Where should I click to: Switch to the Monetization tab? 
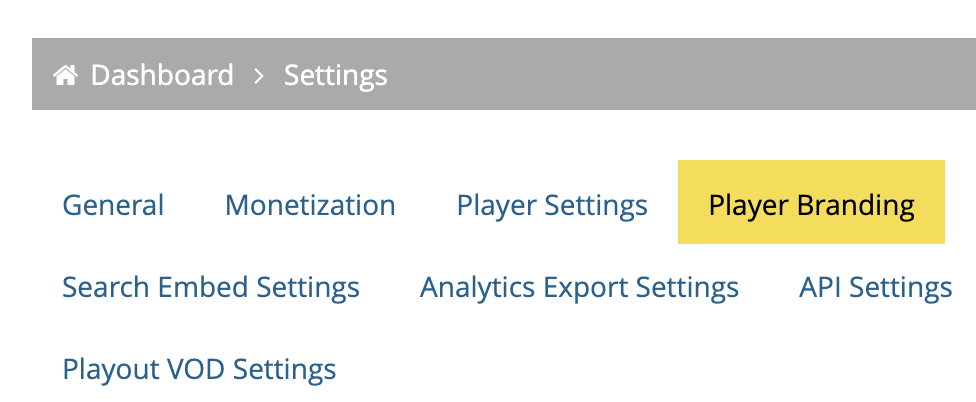[x=310, y=205]
